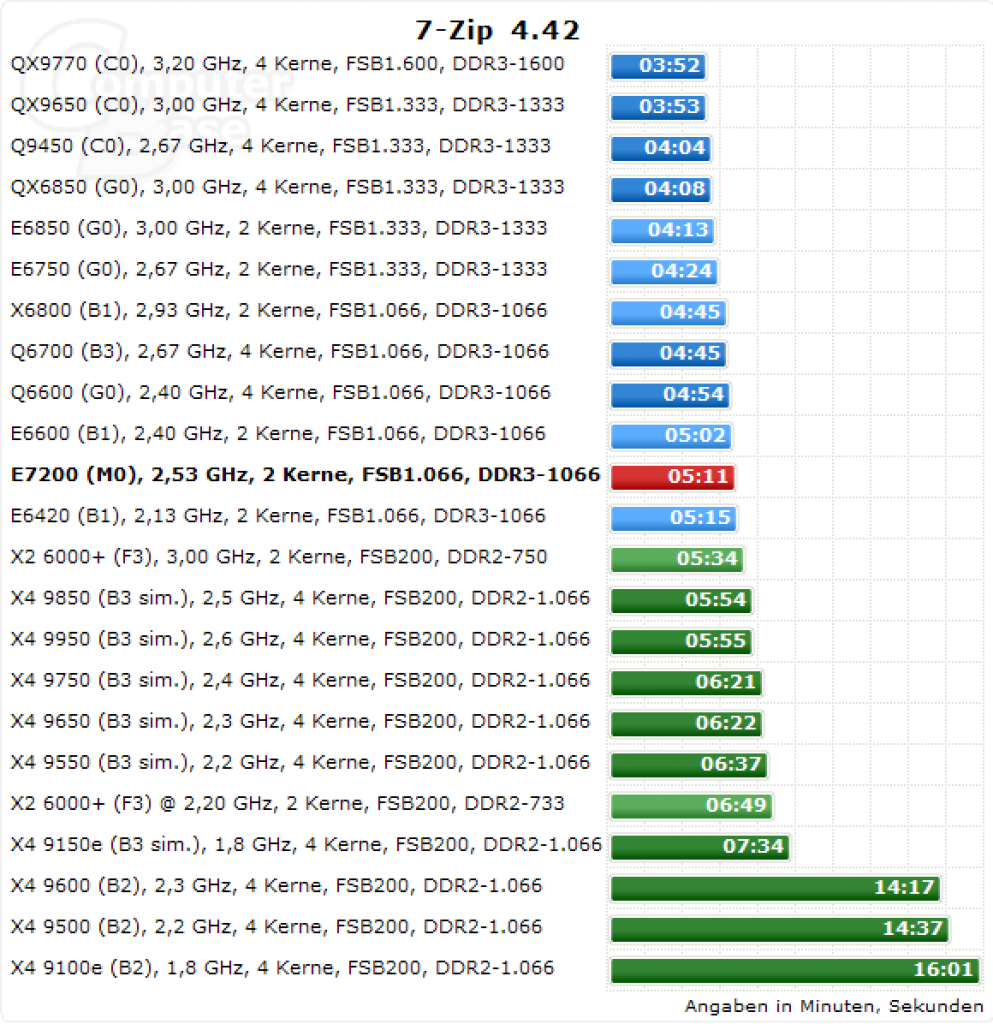Select the E6750 (G0) 2,67 GHz row label
This screenshot has width=993, height=1024.
279,270
